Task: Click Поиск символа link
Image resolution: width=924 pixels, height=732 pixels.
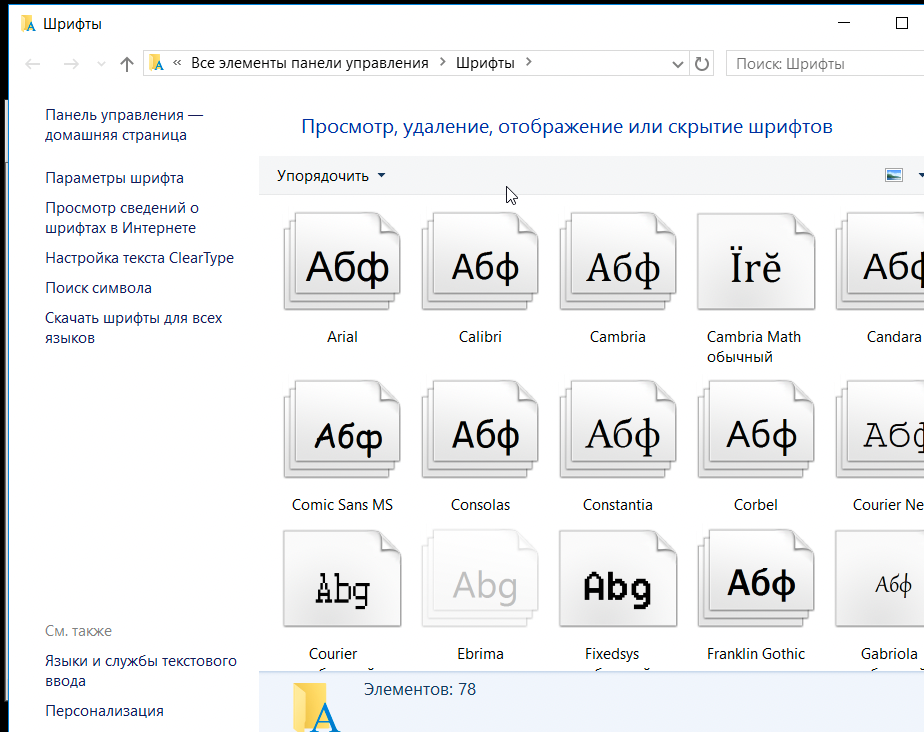Action: coord(98,288)
